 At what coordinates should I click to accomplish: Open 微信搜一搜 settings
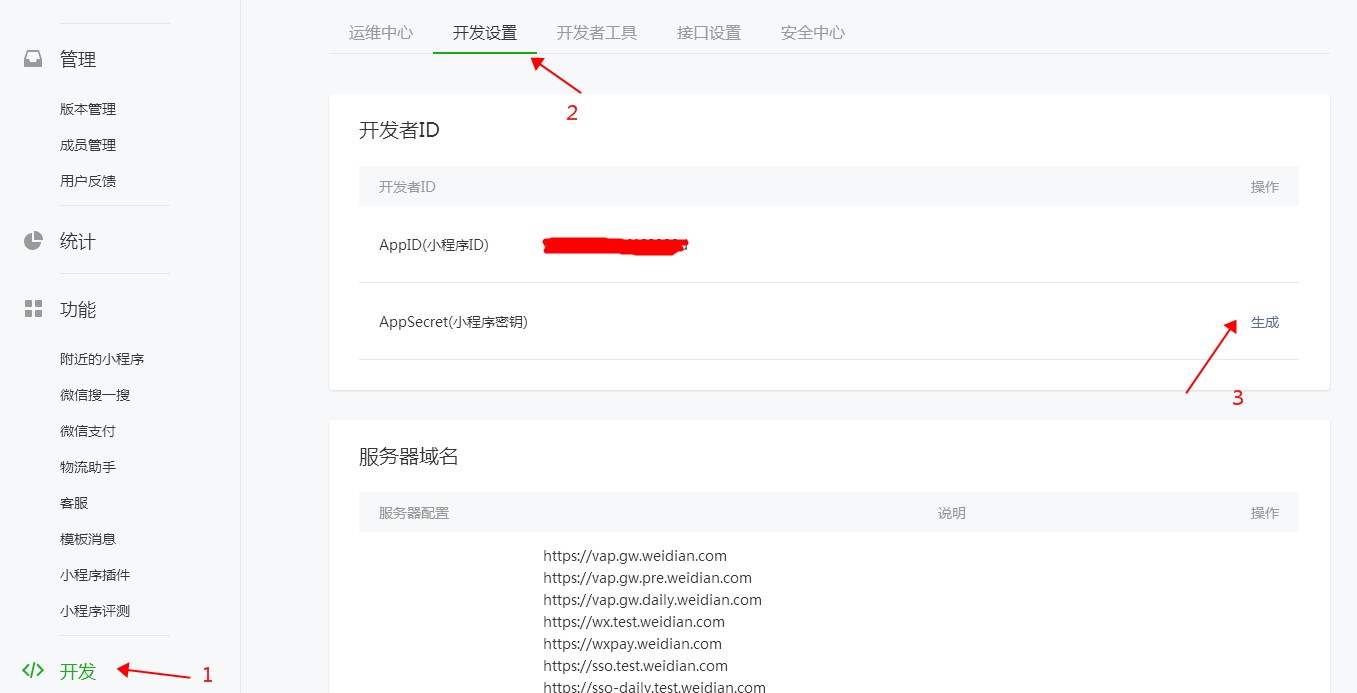click(x=96, y=394)
